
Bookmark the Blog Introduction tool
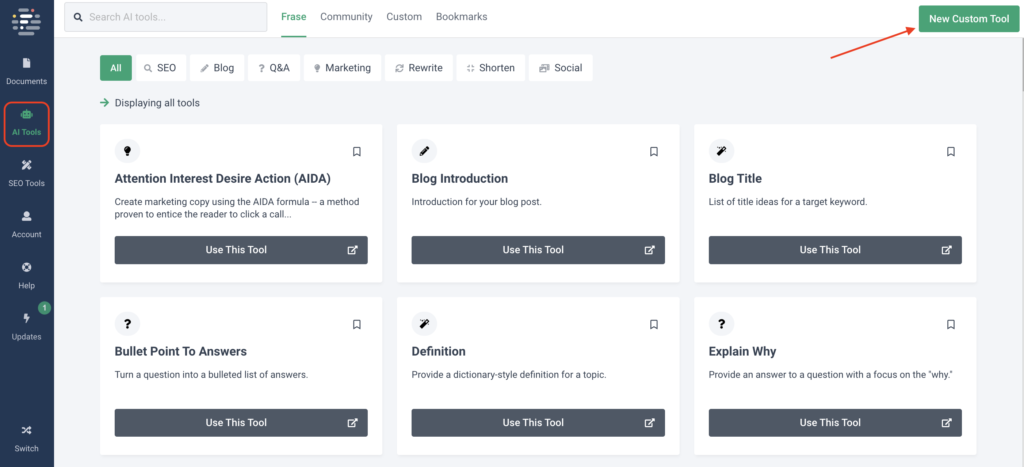[653, 152]
